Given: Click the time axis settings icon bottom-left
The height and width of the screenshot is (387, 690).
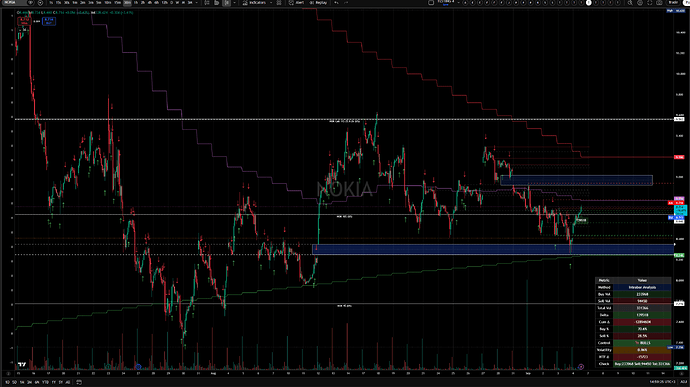Looking at the screenshot, I should click(8, 373).
